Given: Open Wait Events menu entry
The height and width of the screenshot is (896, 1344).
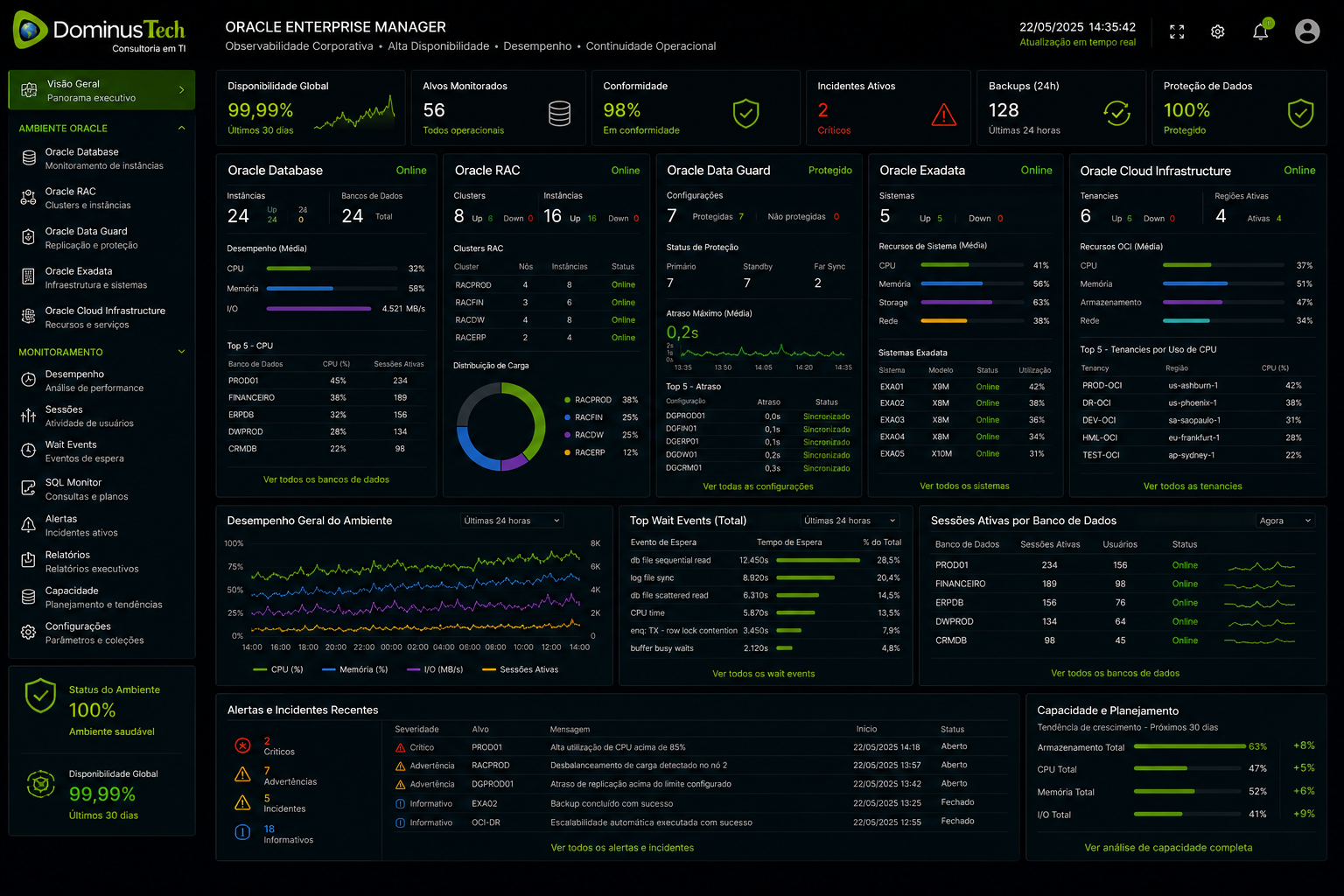Looking at the screenshot, I should click(x=101, y=451).
